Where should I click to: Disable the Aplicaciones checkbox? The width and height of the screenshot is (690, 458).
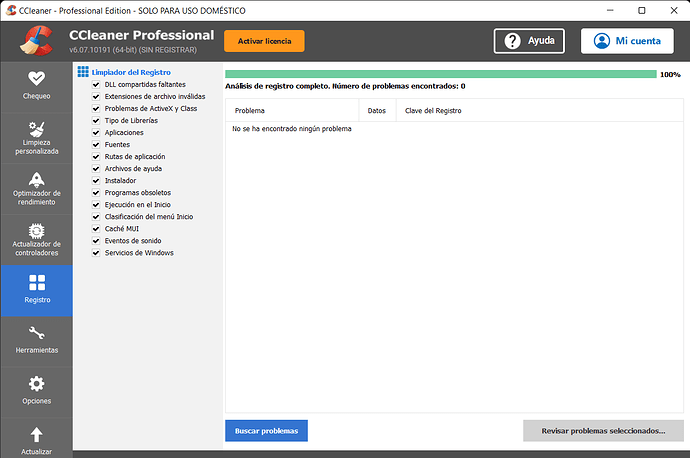click(96, 132)
